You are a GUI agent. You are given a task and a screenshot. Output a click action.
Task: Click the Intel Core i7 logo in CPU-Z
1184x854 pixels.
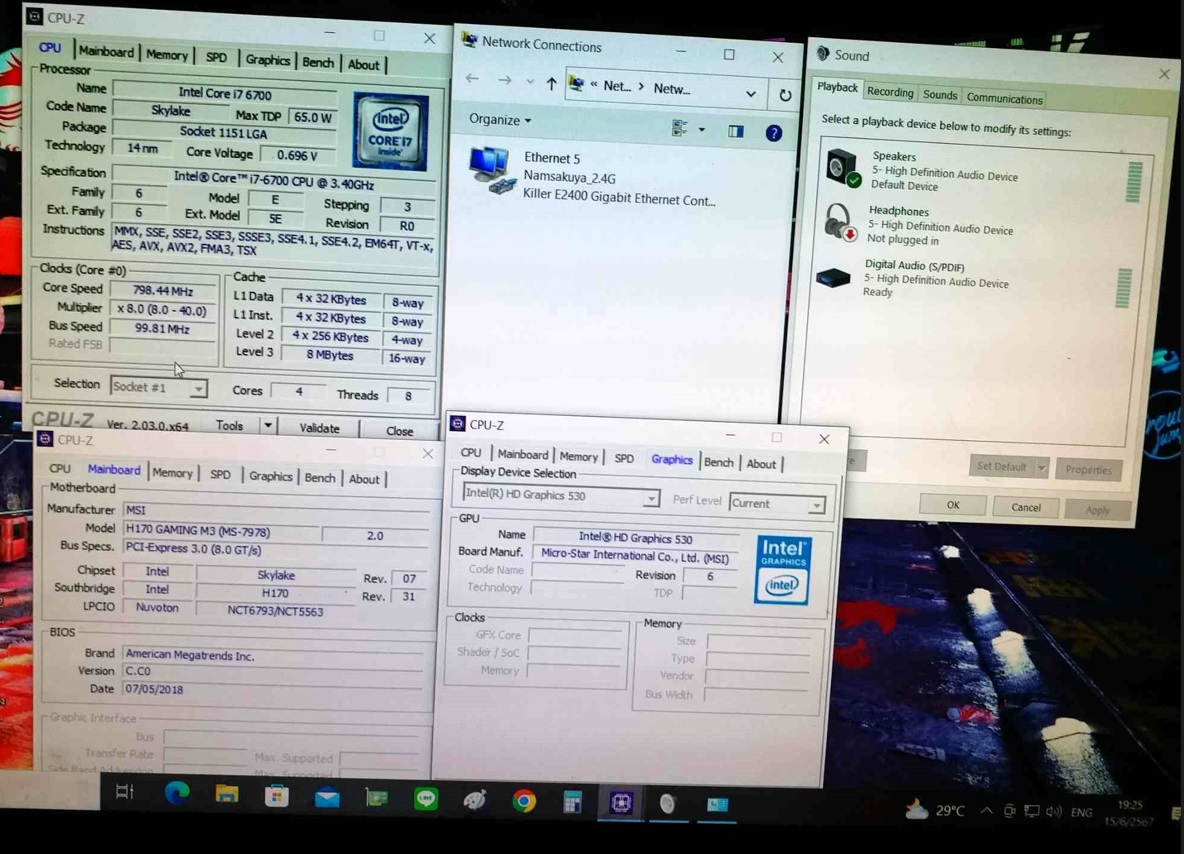[390, 131]
